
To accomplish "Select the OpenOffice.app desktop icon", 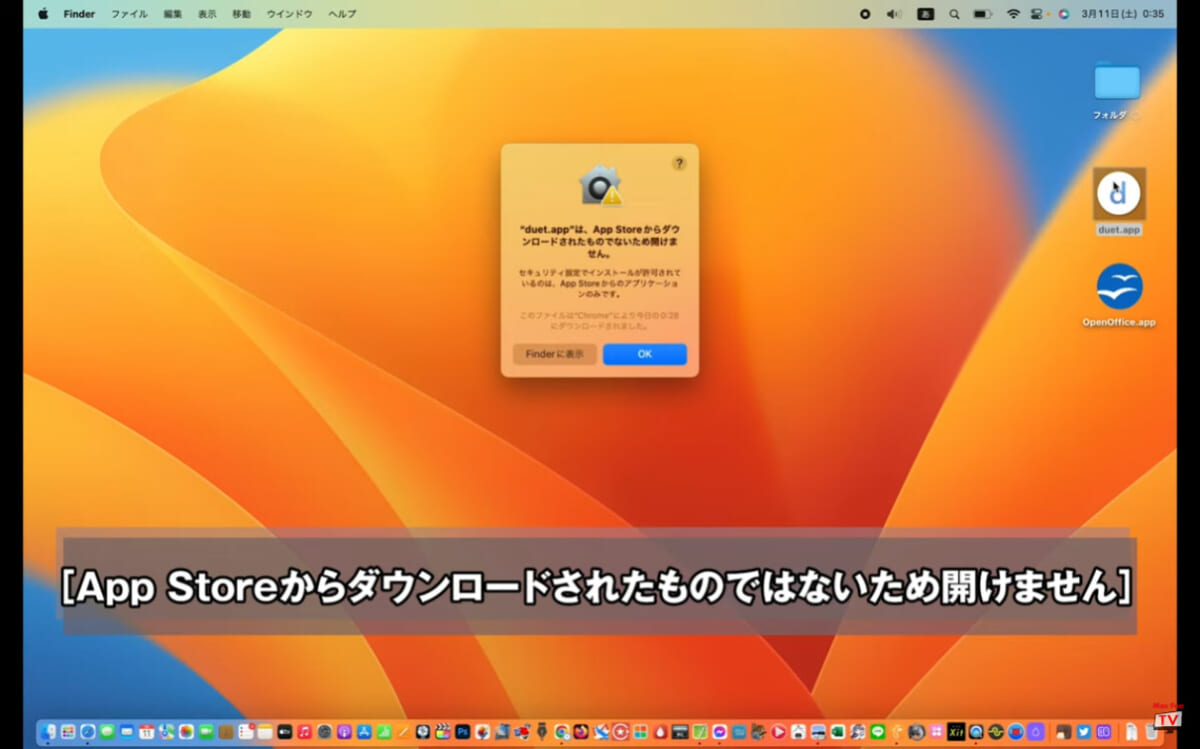I will point(1119,287).
